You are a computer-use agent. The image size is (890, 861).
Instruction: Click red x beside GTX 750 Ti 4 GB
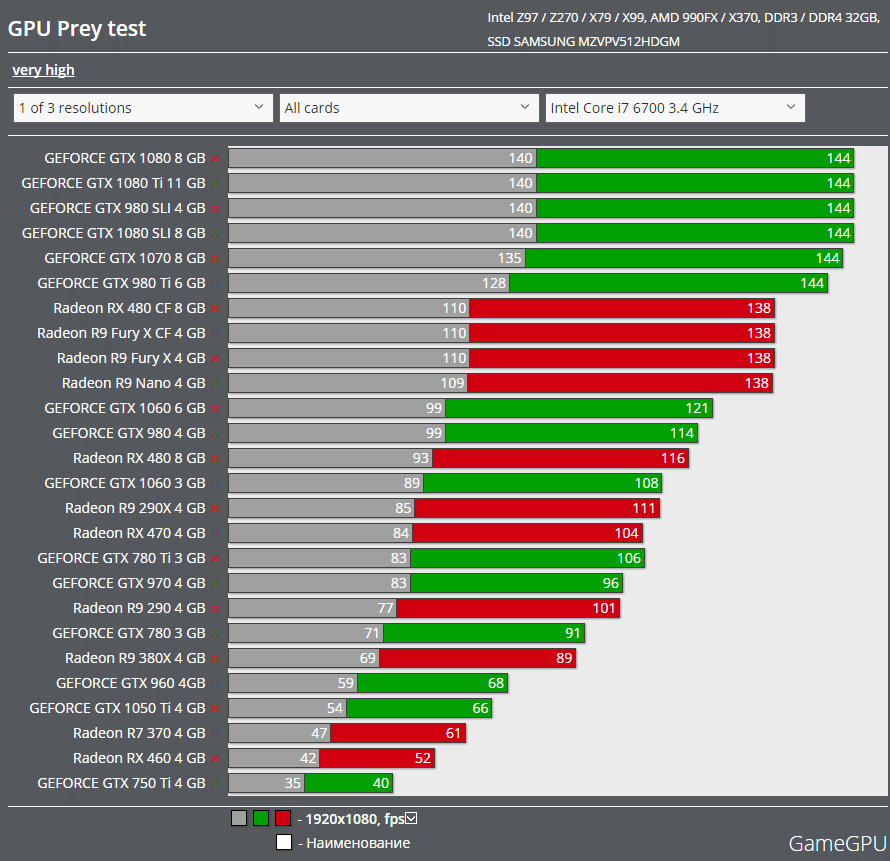tap(215, 783)
